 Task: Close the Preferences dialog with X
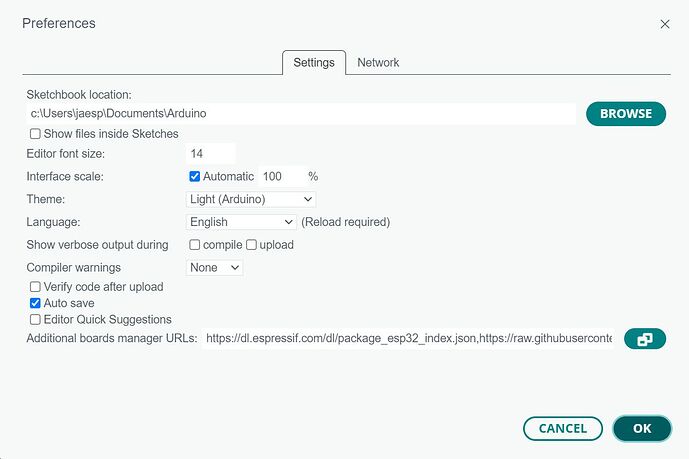(x=665, y=23)
